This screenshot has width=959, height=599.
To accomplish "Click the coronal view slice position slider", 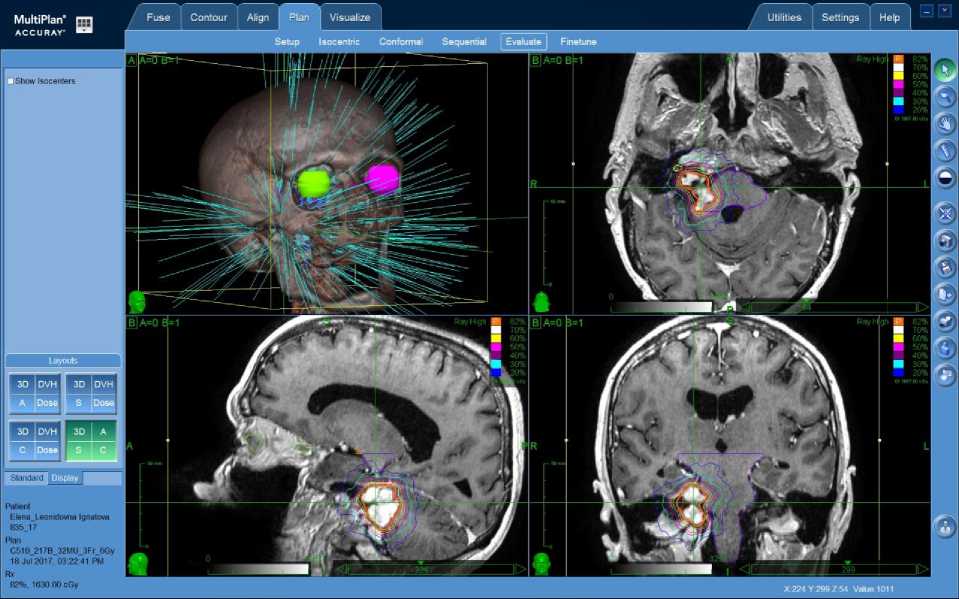I will pyautogui.click(x=834, y=569).
